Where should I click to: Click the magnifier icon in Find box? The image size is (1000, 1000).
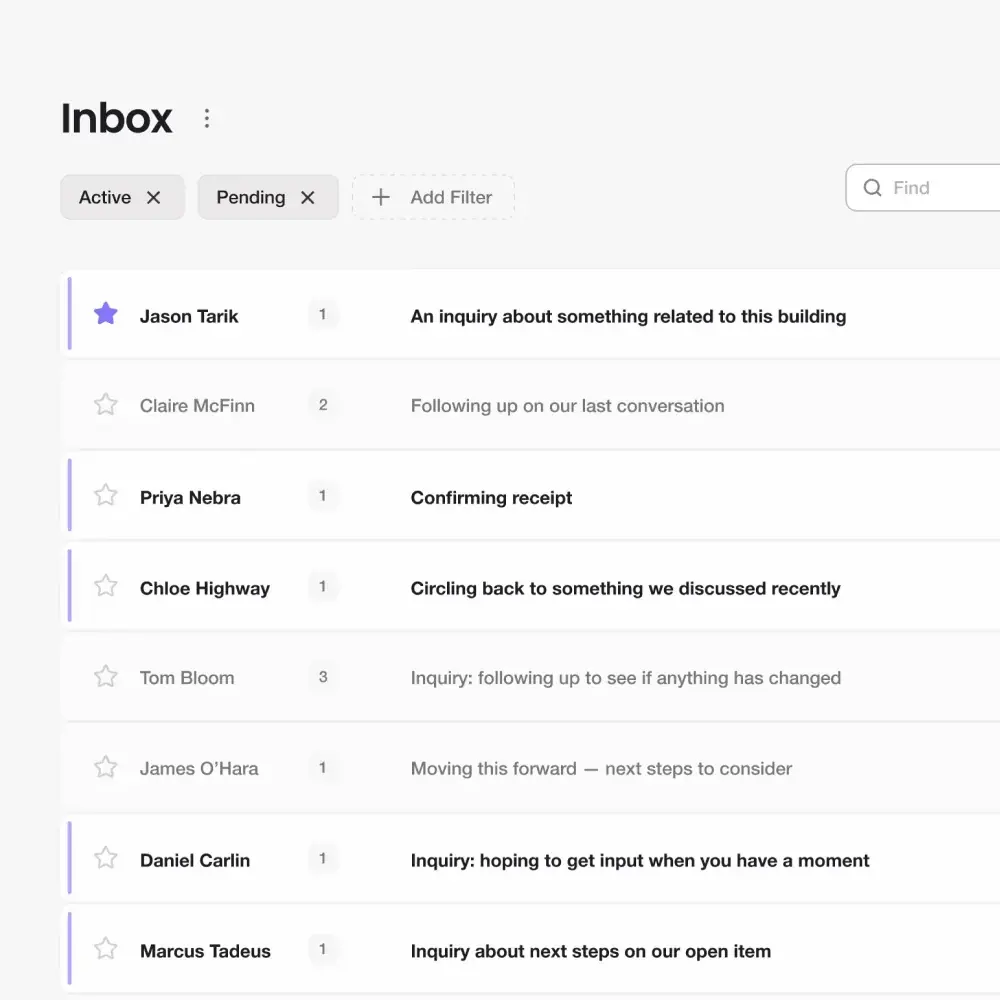[872, 188]
